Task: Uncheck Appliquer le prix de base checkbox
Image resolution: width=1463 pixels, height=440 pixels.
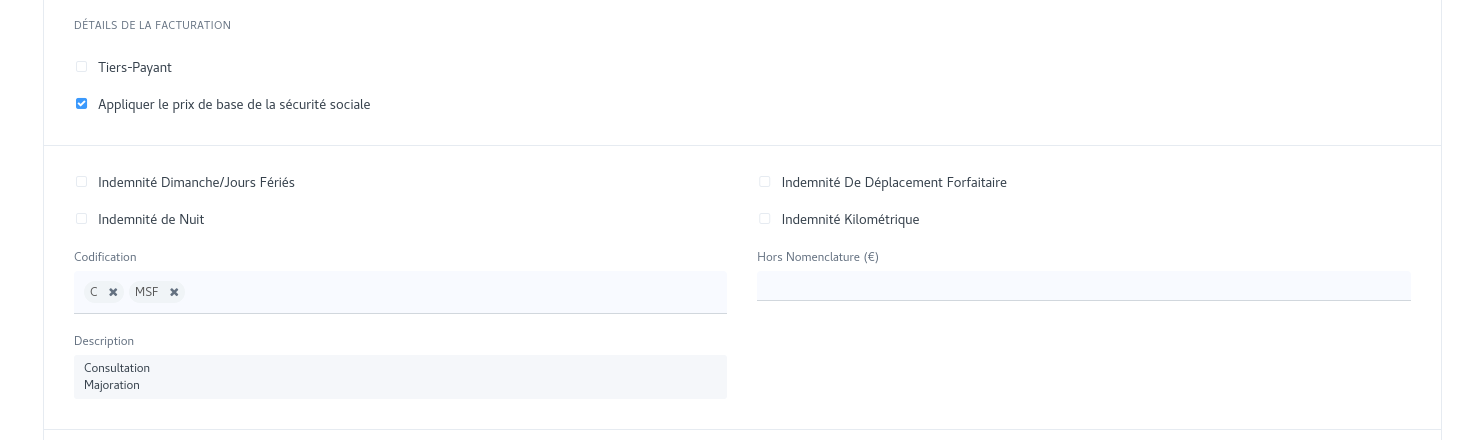Action: point(82,104)
